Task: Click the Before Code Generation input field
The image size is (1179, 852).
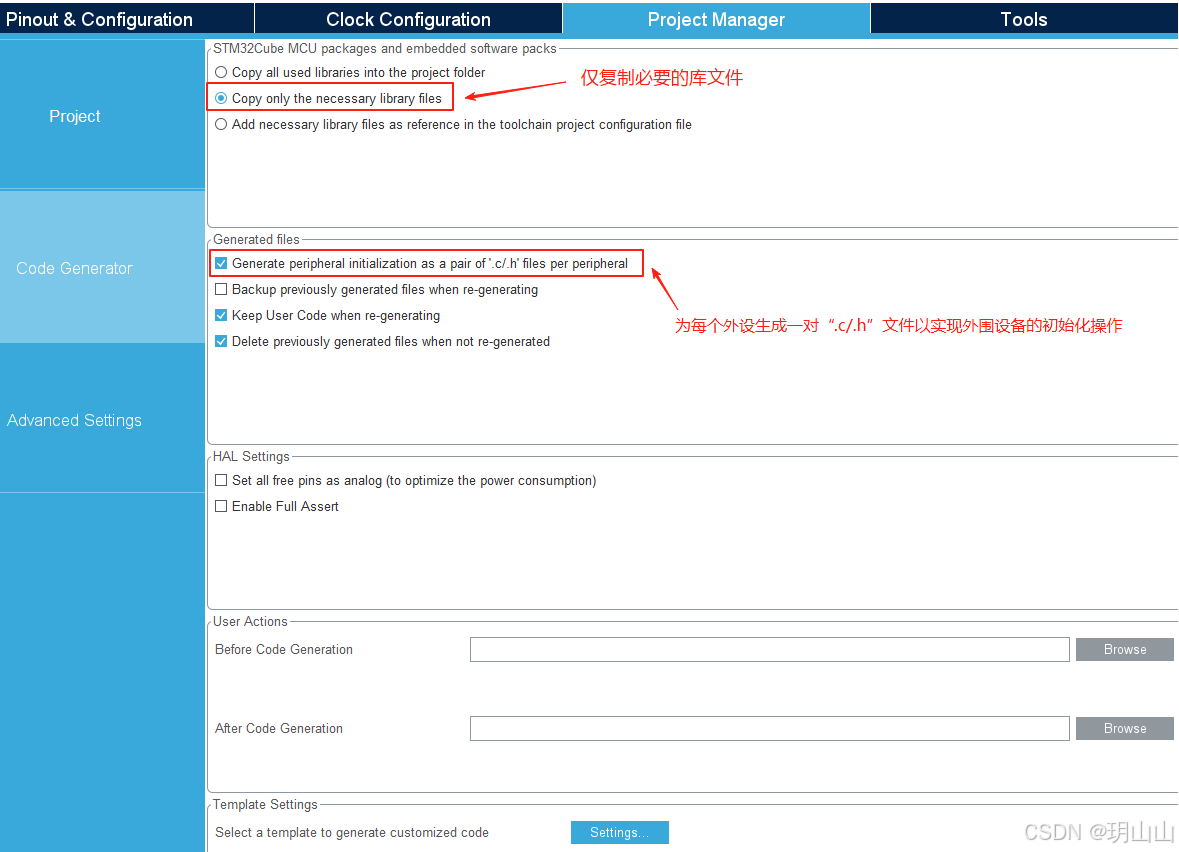Action: pos(770,649)
